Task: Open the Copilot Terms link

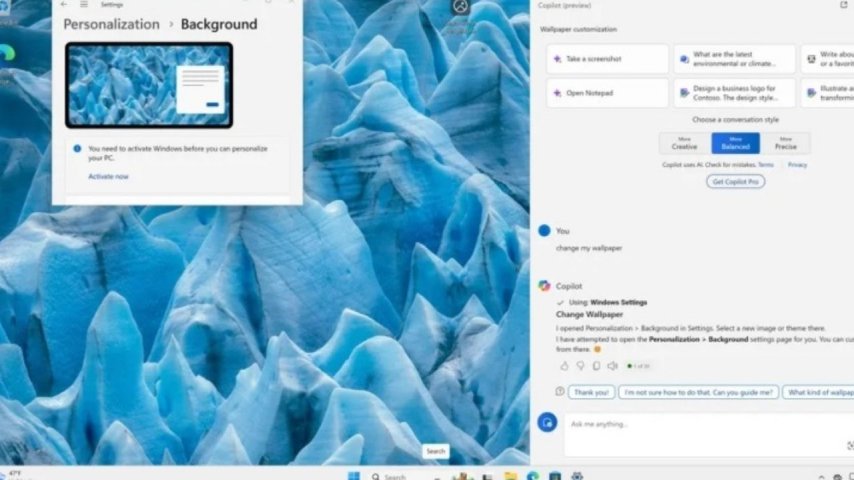Action: tap(765, 165)
